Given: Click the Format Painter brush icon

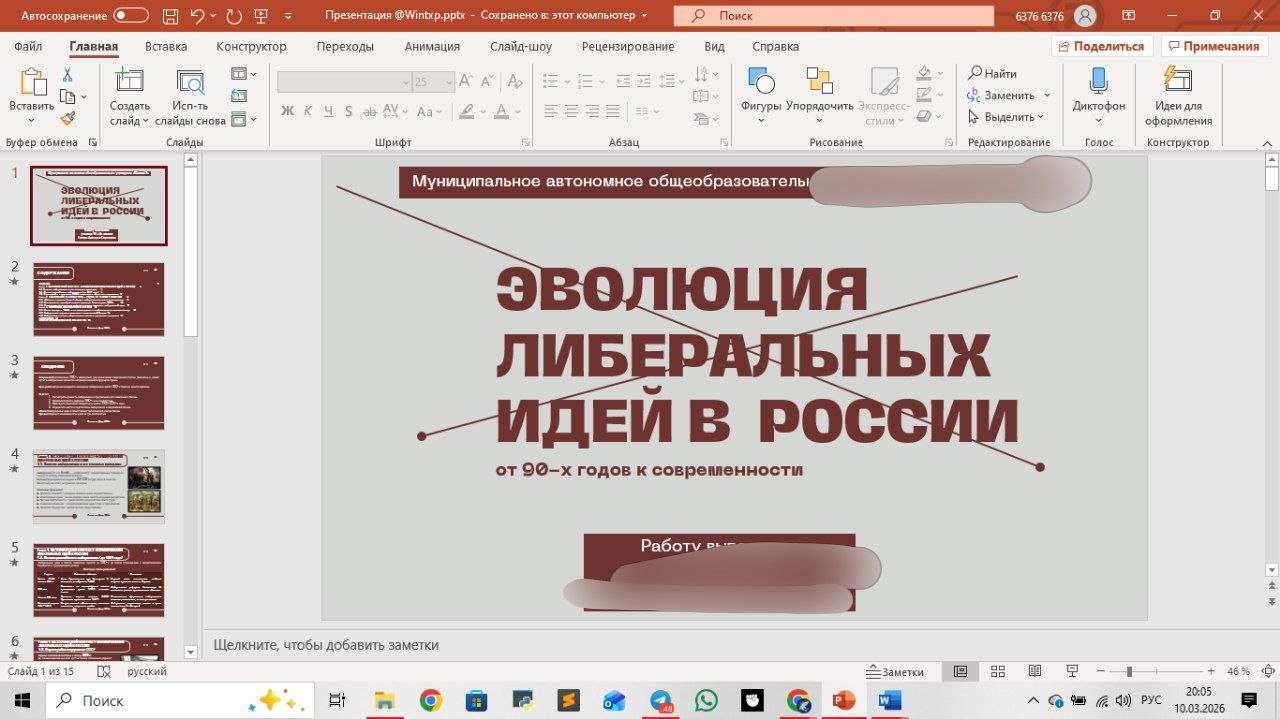Looking at the screenshot, I should coord(68,118).
